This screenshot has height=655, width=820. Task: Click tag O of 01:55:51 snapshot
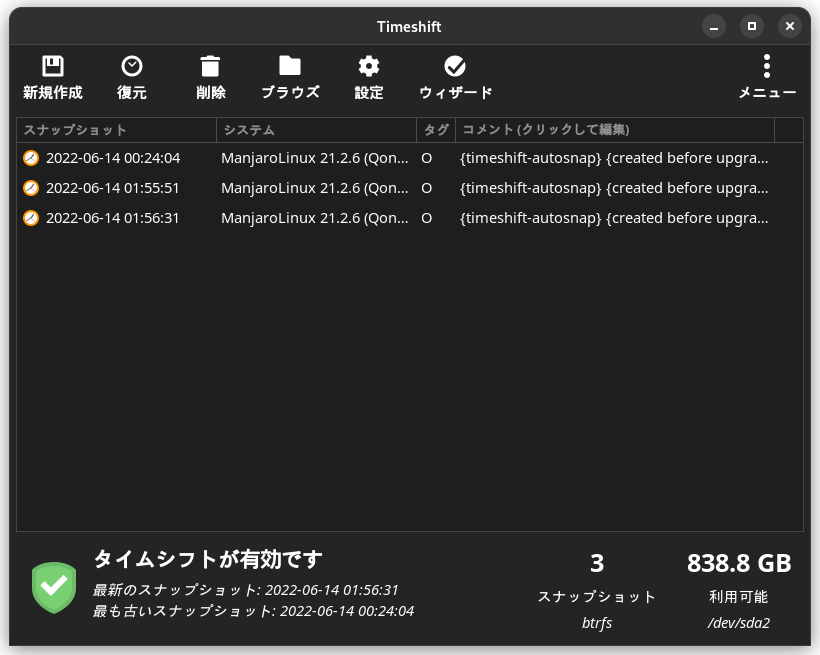[x=427, y=188]
